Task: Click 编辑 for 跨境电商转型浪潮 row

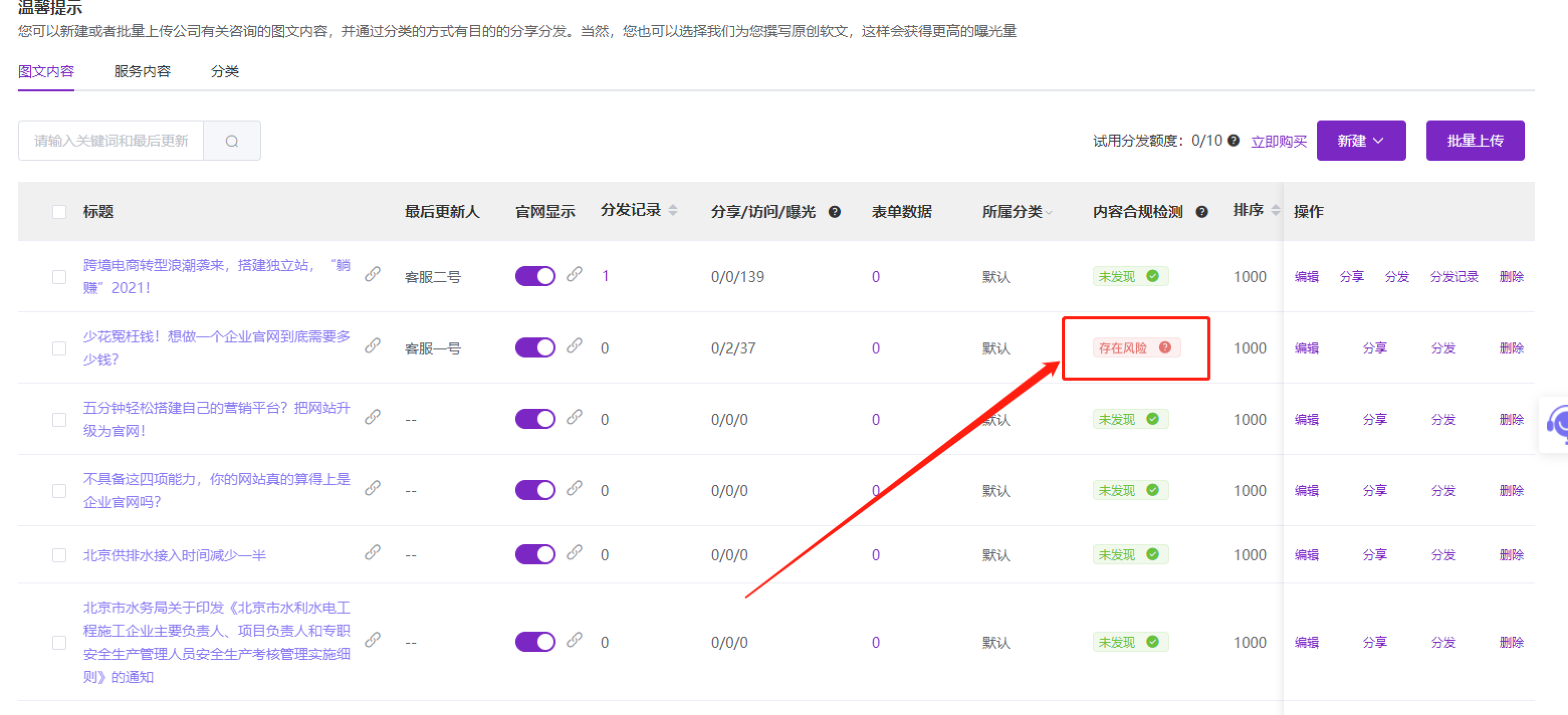Action: [1306, 277]
